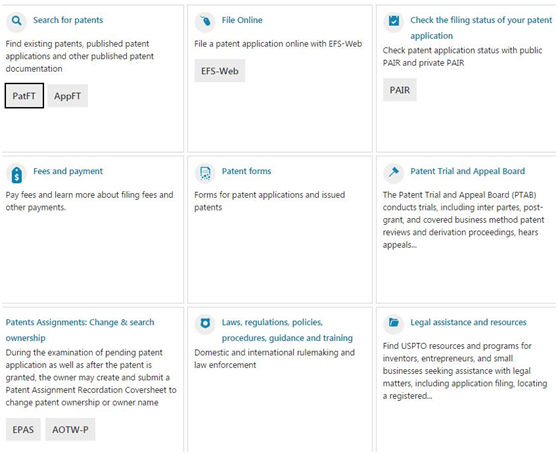Open the AppFT search button
The width and height of the screenshot is (558, 454).
(68, 96)
